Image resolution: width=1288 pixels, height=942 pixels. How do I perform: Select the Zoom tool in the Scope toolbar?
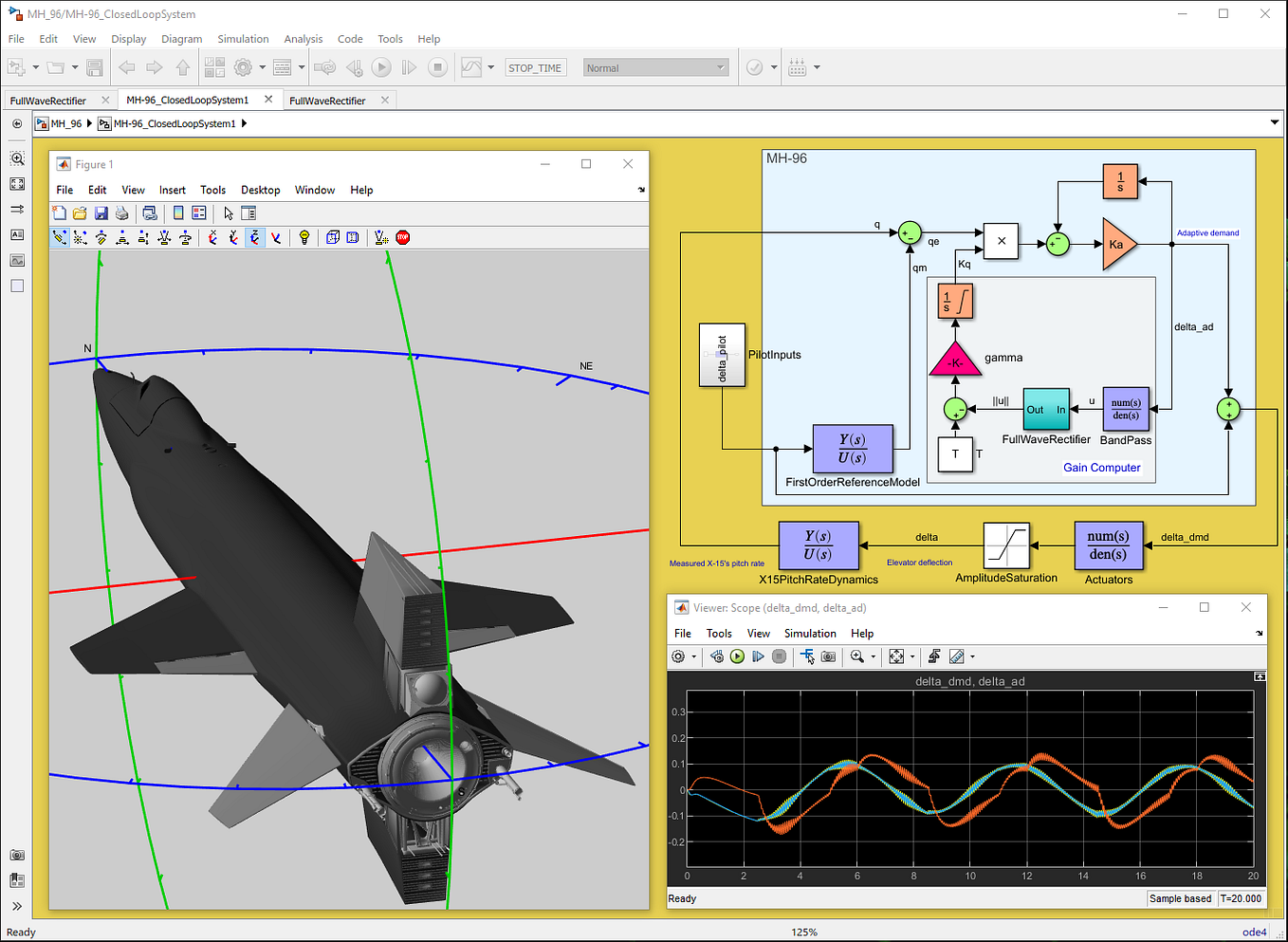[x=856, y=656]
